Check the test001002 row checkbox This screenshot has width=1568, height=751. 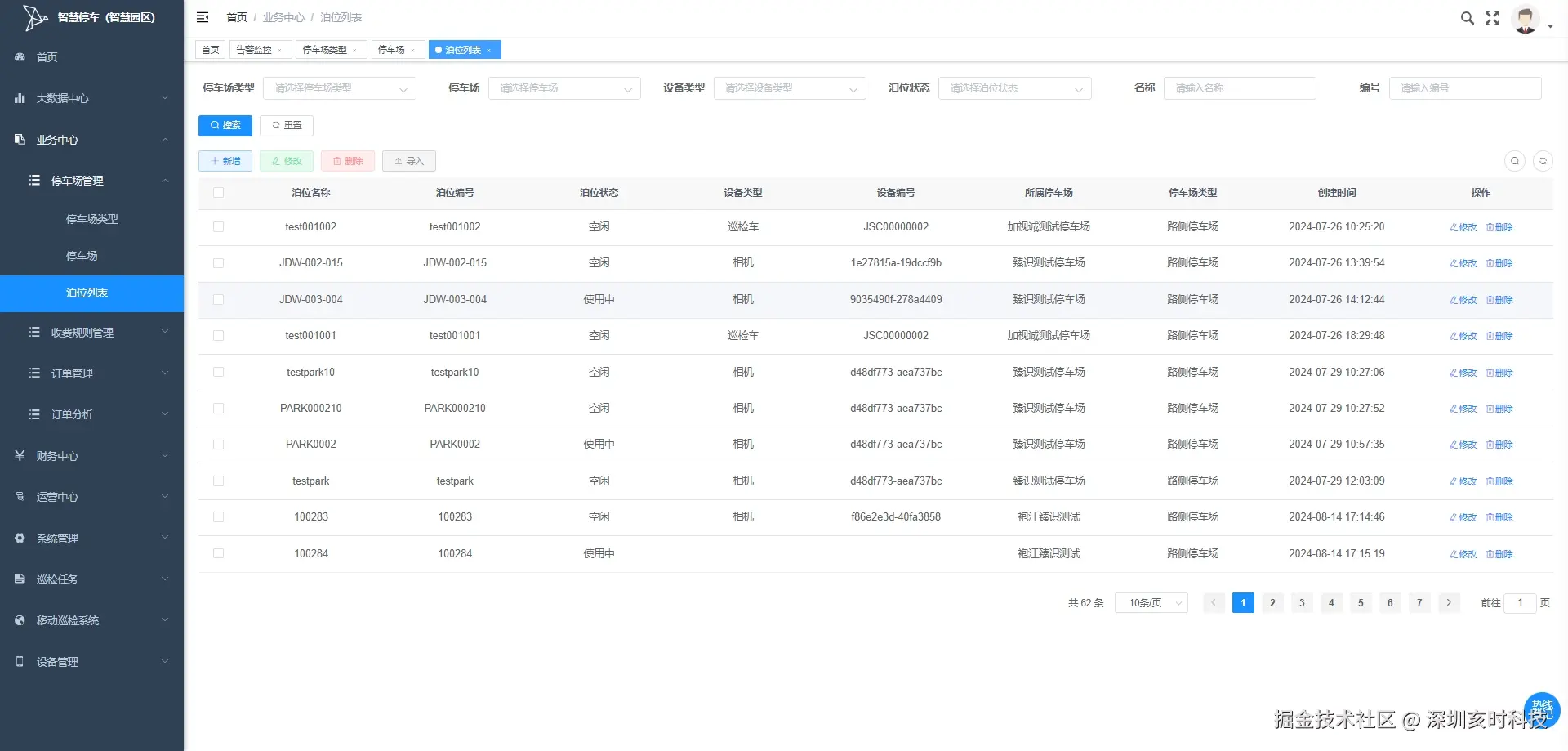click(218, 227)
